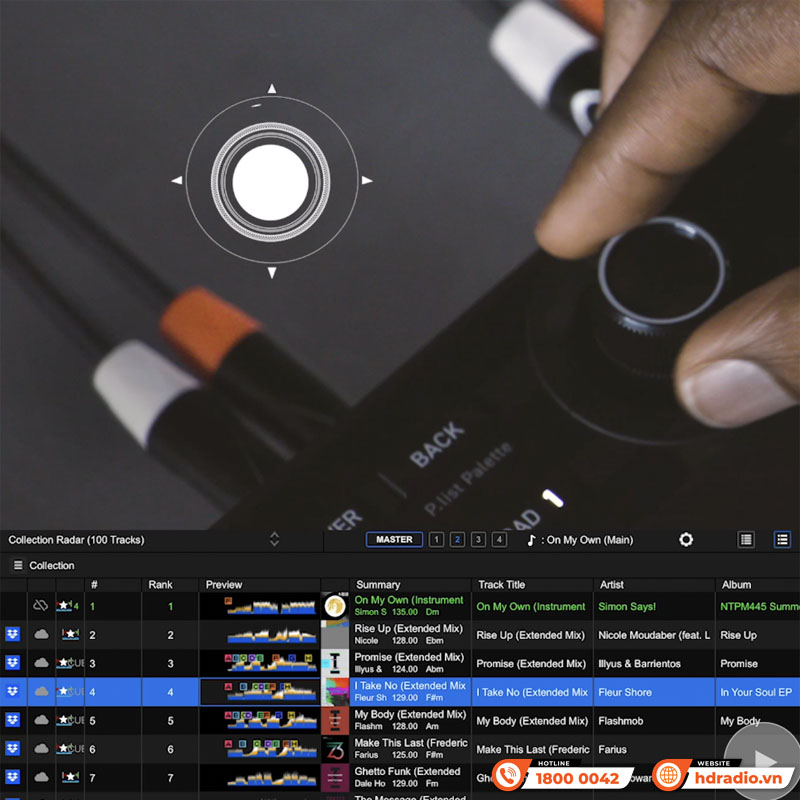Click the cloud icon on the My Body row
The height and width of the screenshot is (800, 800).
click(x=41, y=719)
